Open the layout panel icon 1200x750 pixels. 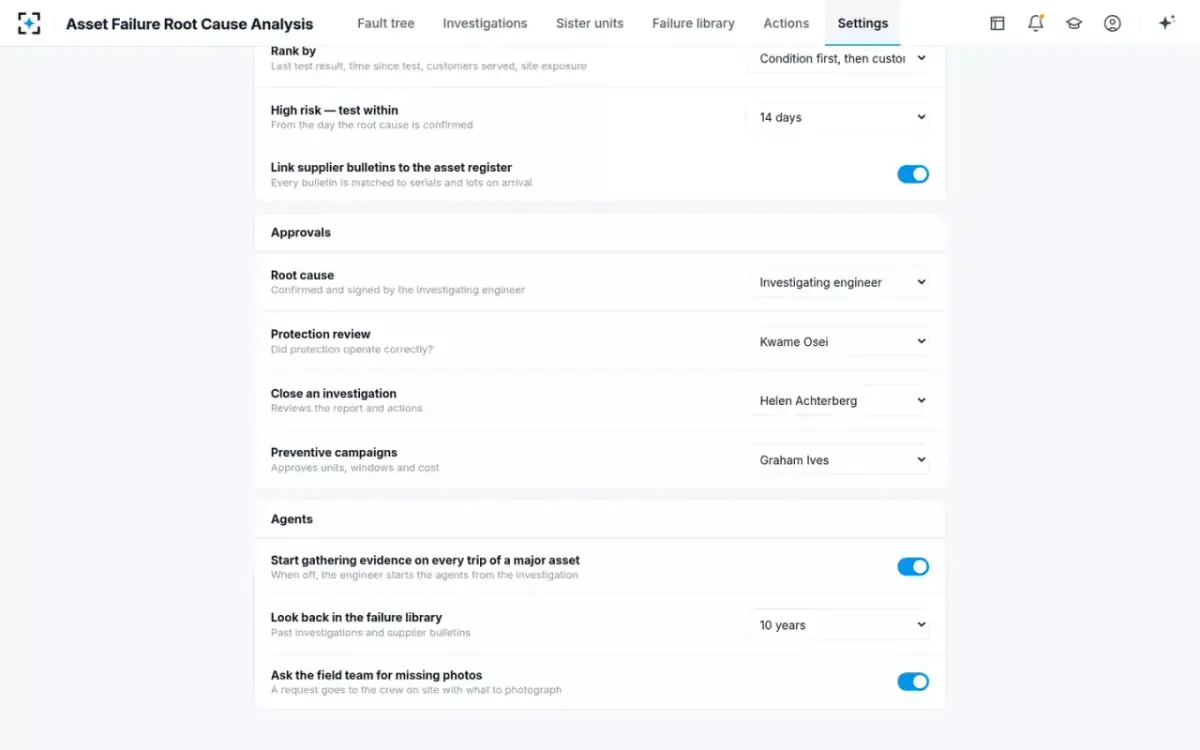click(997, 23)
